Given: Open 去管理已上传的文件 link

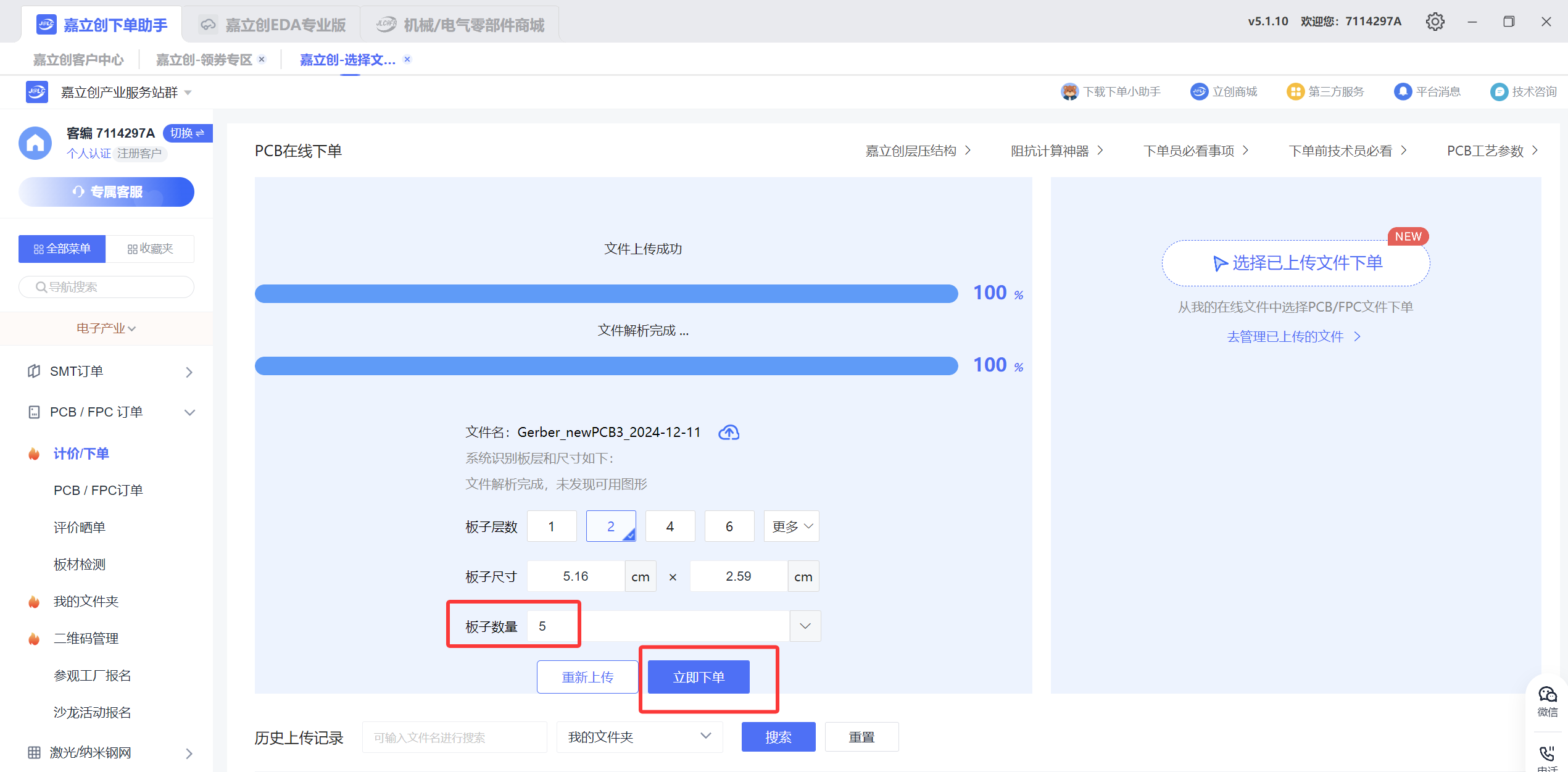Looking at the screenshot, I should click(x=1293, y=336).
